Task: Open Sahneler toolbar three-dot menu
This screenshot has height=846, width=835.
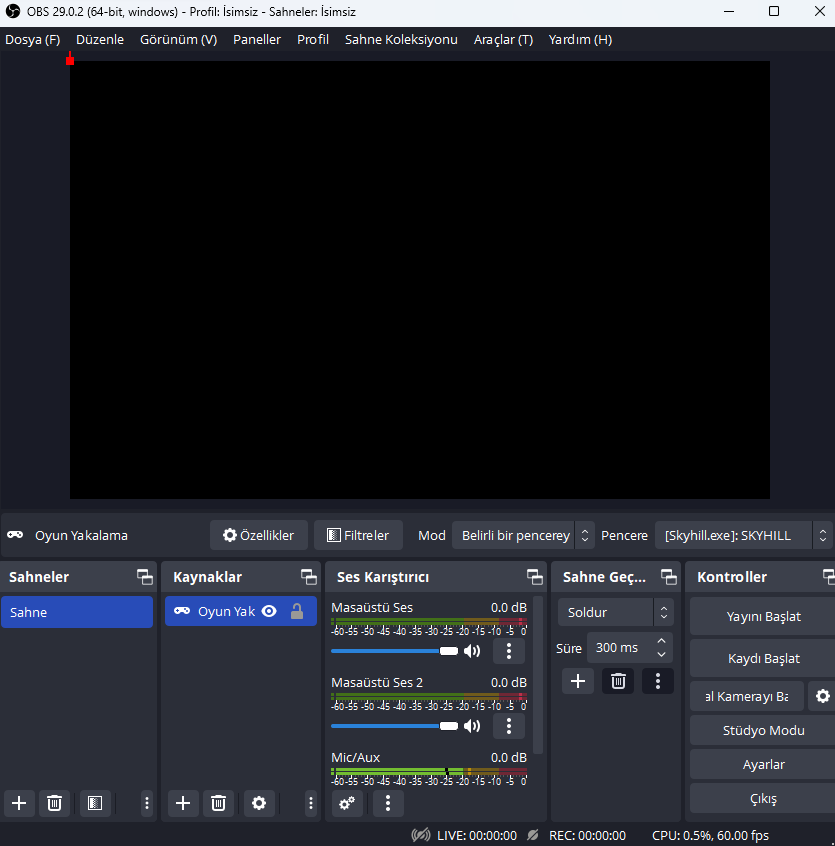Action: click(147, 803)
